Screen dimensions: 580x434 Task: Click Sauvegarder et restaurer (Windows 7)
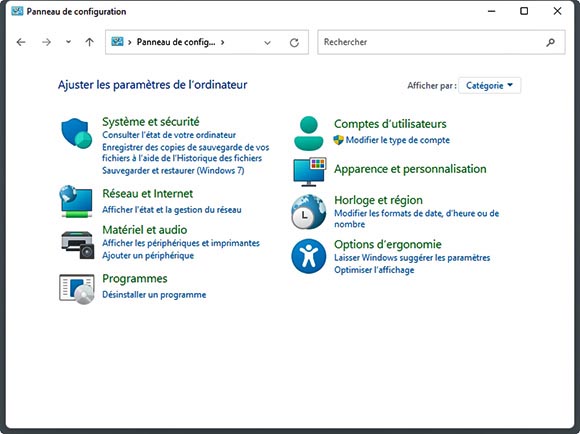[173, 171]
